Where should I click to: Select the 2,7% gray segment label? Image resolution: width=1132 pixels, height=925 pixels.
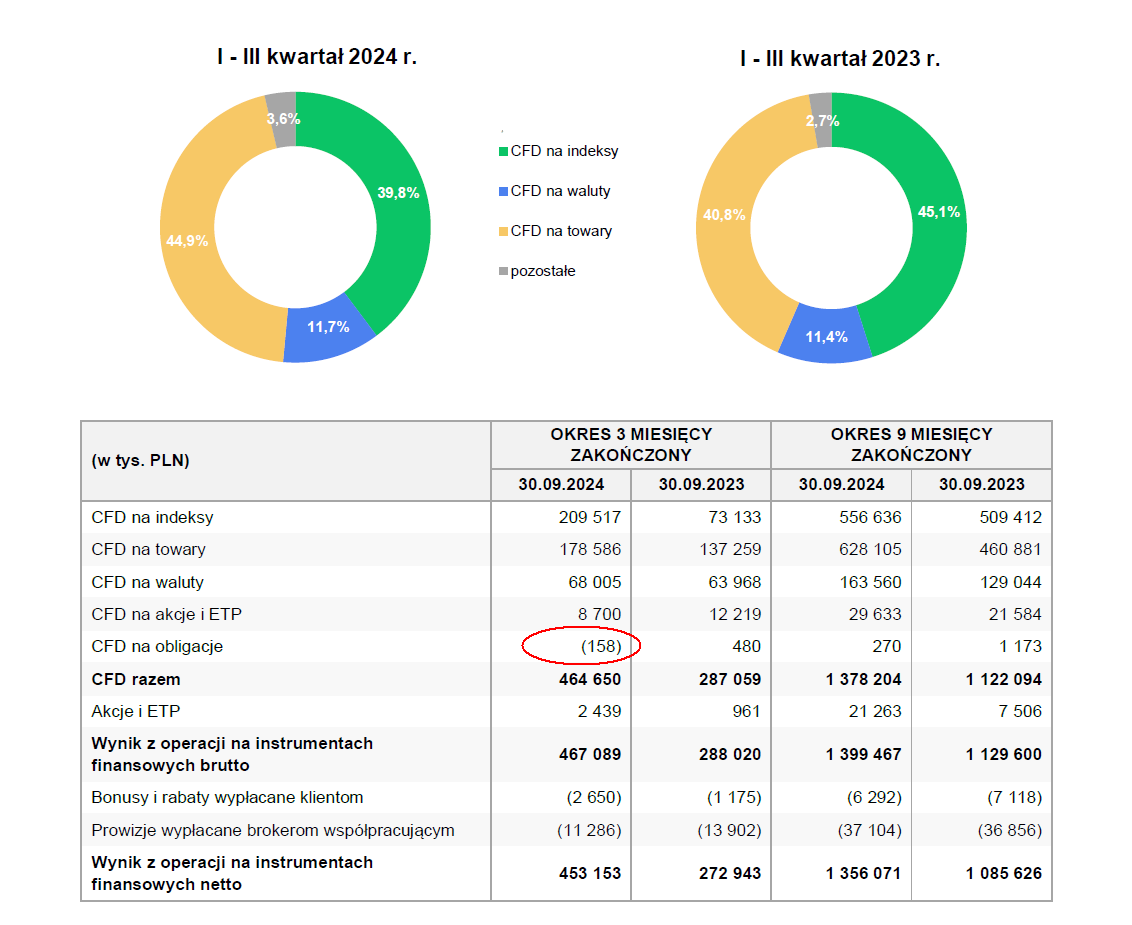[822, 121]
